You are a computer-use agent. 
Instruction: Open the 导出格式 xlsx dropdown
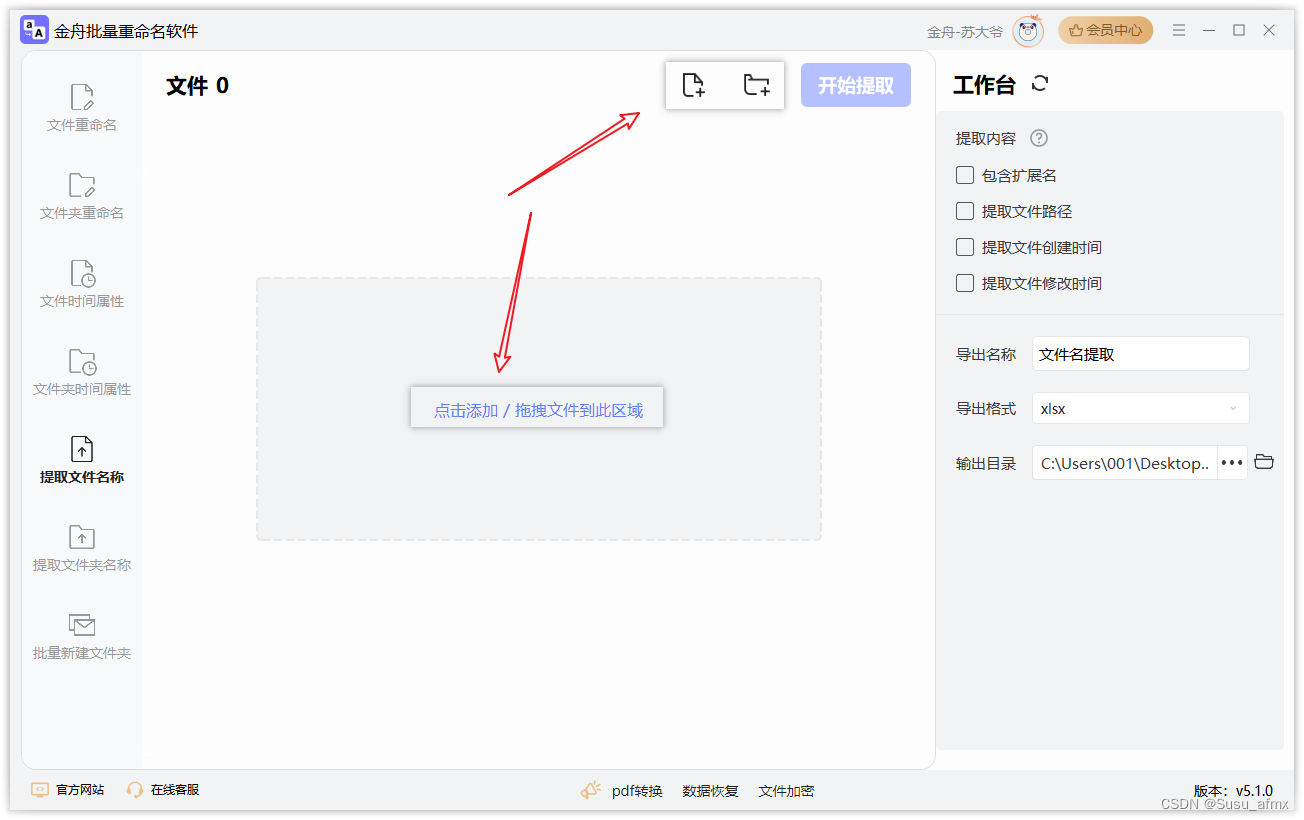point(1141,408)
